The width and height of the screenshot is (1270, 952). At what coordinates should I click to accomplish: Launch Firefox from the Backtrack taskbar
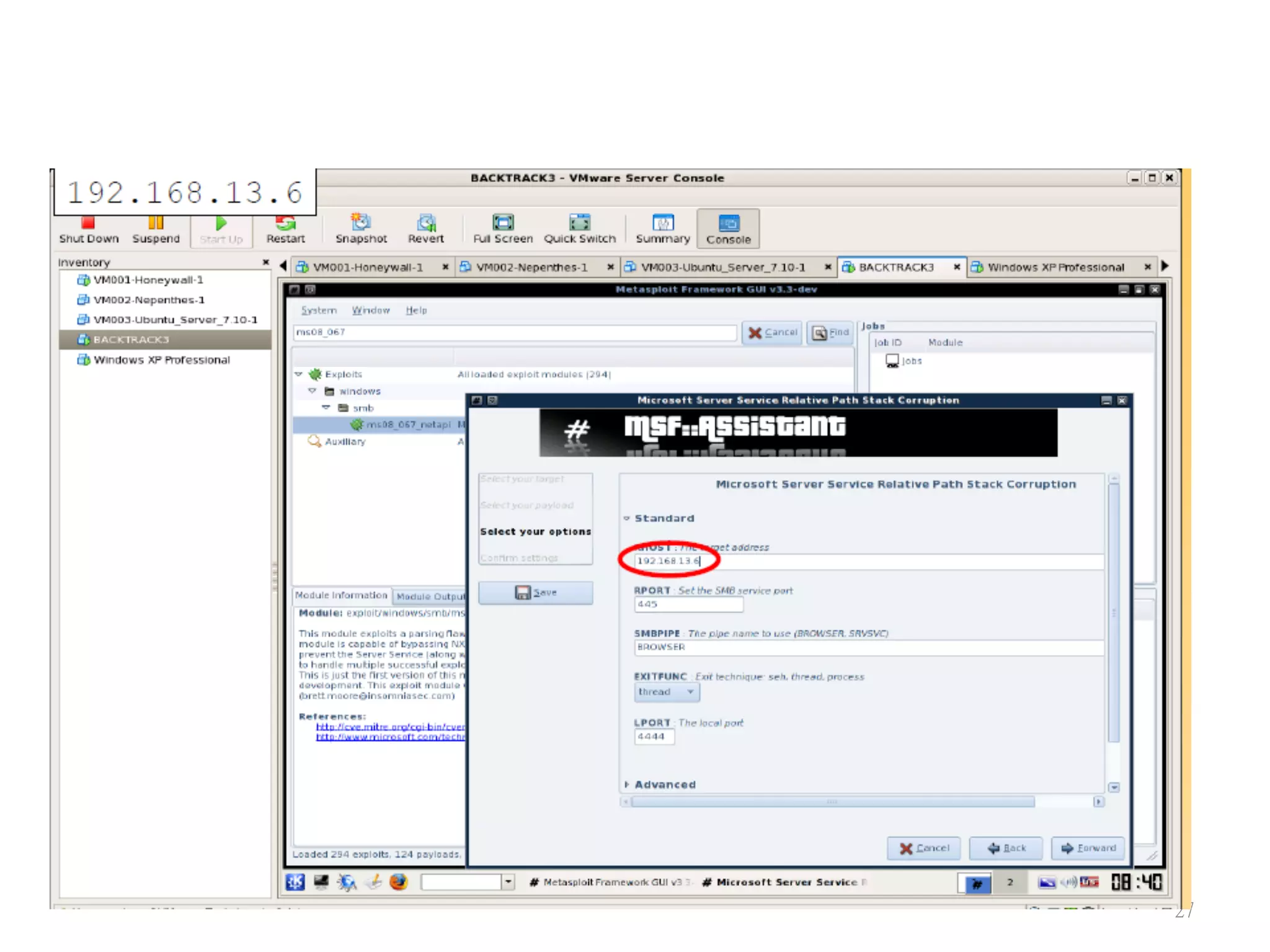[x=399, y=881]
